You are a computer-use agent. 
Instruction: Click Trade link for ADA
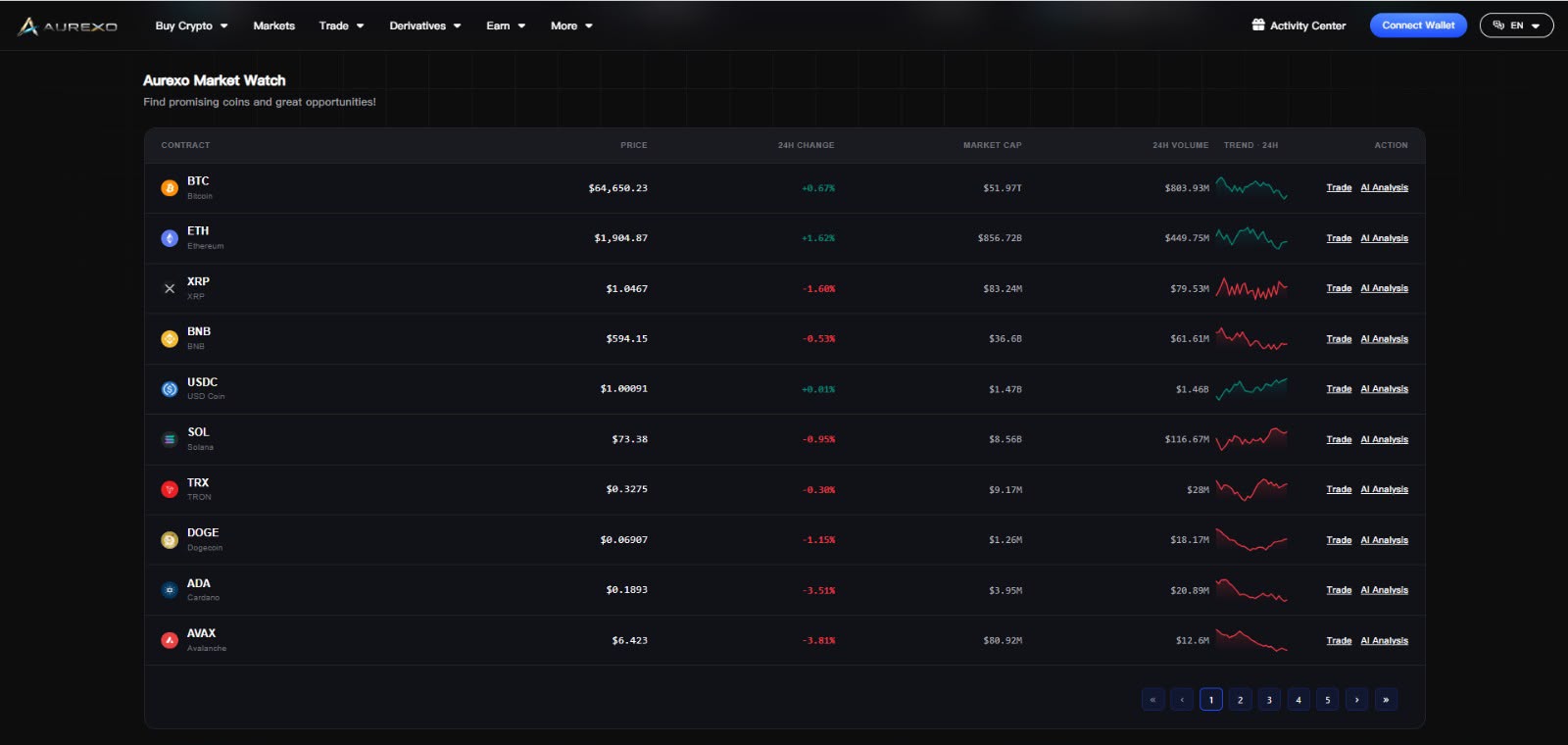1339,590
